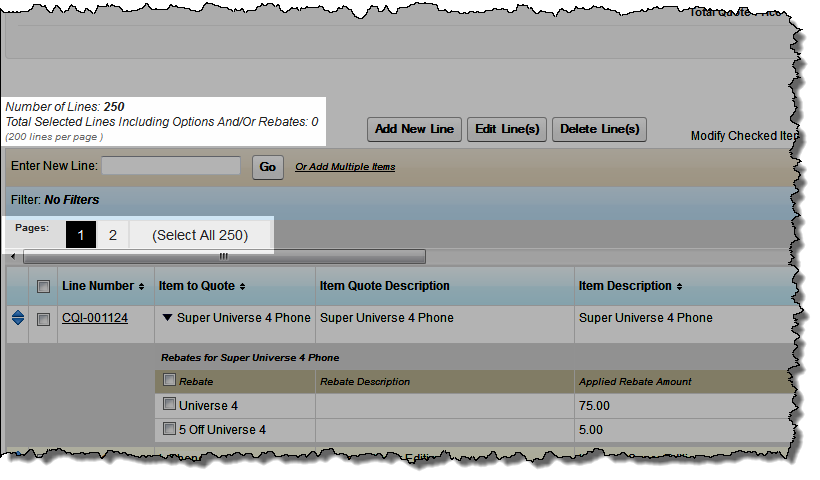The image size is (820, 480).
Task: Click the blue row reorder arrows icon
Action: (17, 318)
